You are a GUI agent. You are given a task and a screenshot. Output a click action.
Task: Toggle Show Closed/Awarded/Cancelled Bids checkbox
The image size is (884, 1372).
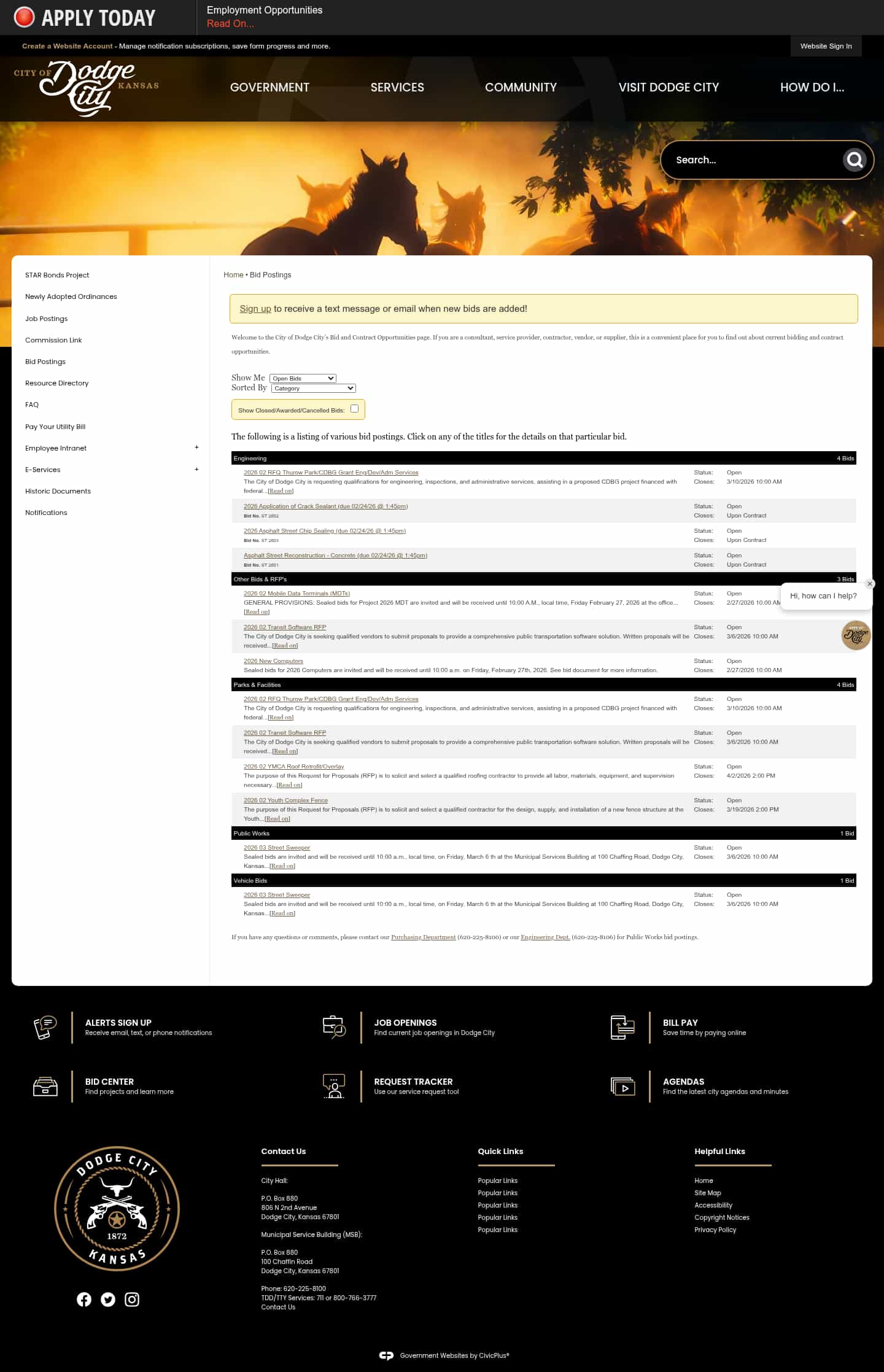coord(354,409)
